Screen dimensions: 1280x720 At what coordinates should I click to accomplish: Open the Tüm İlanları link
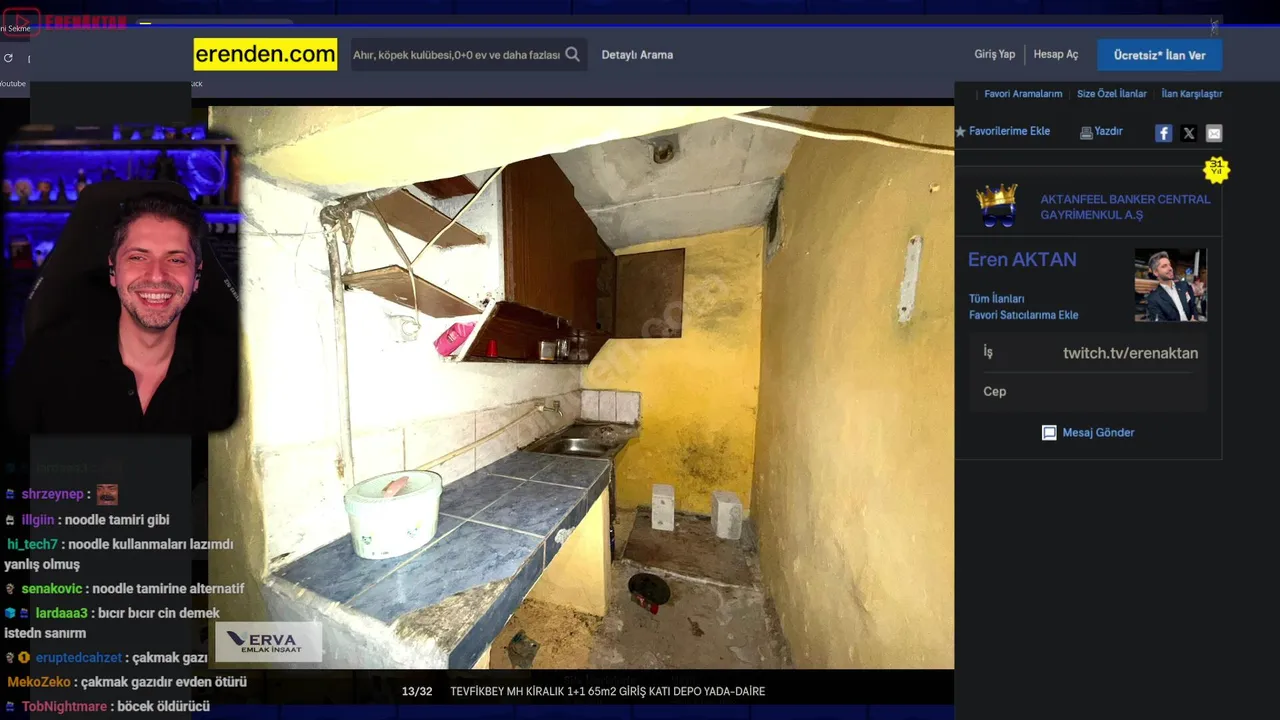996,299
